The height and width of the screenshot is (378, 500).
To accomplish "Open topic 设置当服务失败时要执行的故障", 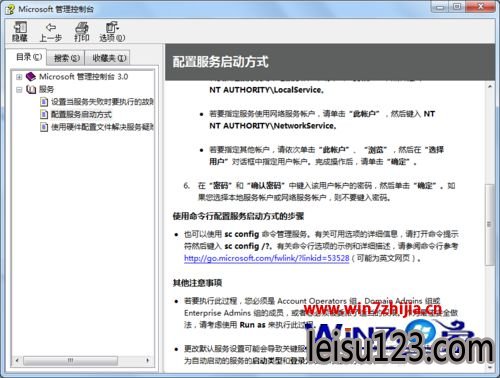I will pyautogui.click(x=102, y=102).
